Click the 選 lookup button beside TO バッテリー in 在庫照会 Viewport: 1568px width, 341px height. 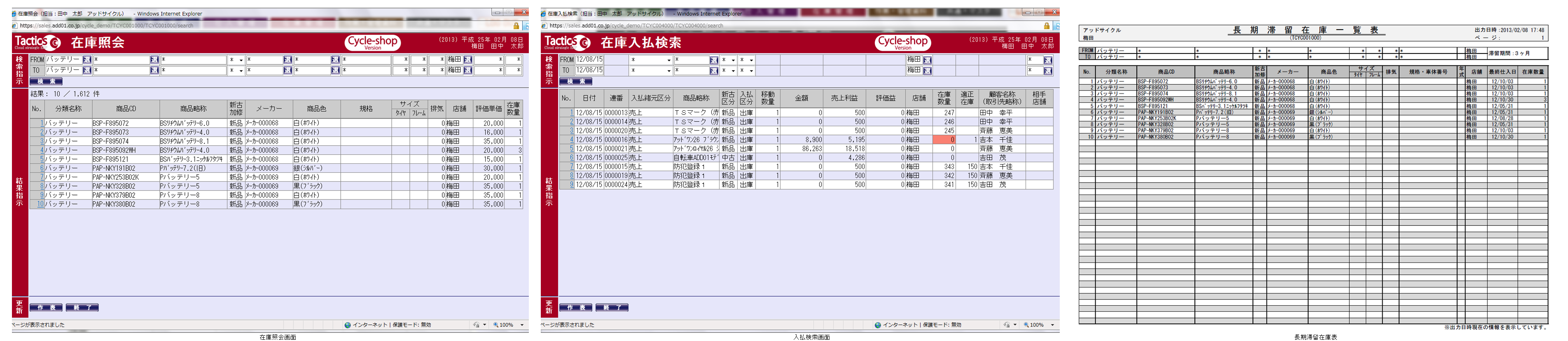coord(87,70)
